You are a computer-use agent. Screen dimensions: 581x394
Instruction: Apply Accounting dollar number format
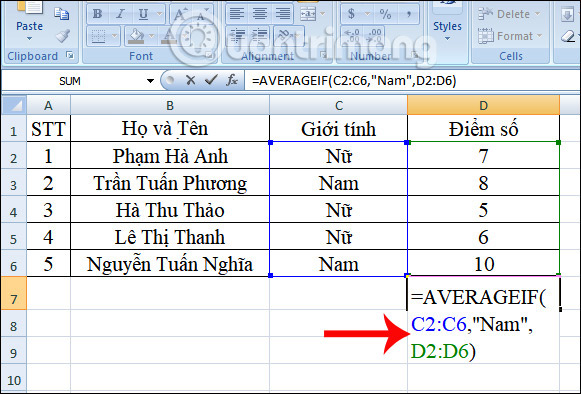tap(351, 14)
